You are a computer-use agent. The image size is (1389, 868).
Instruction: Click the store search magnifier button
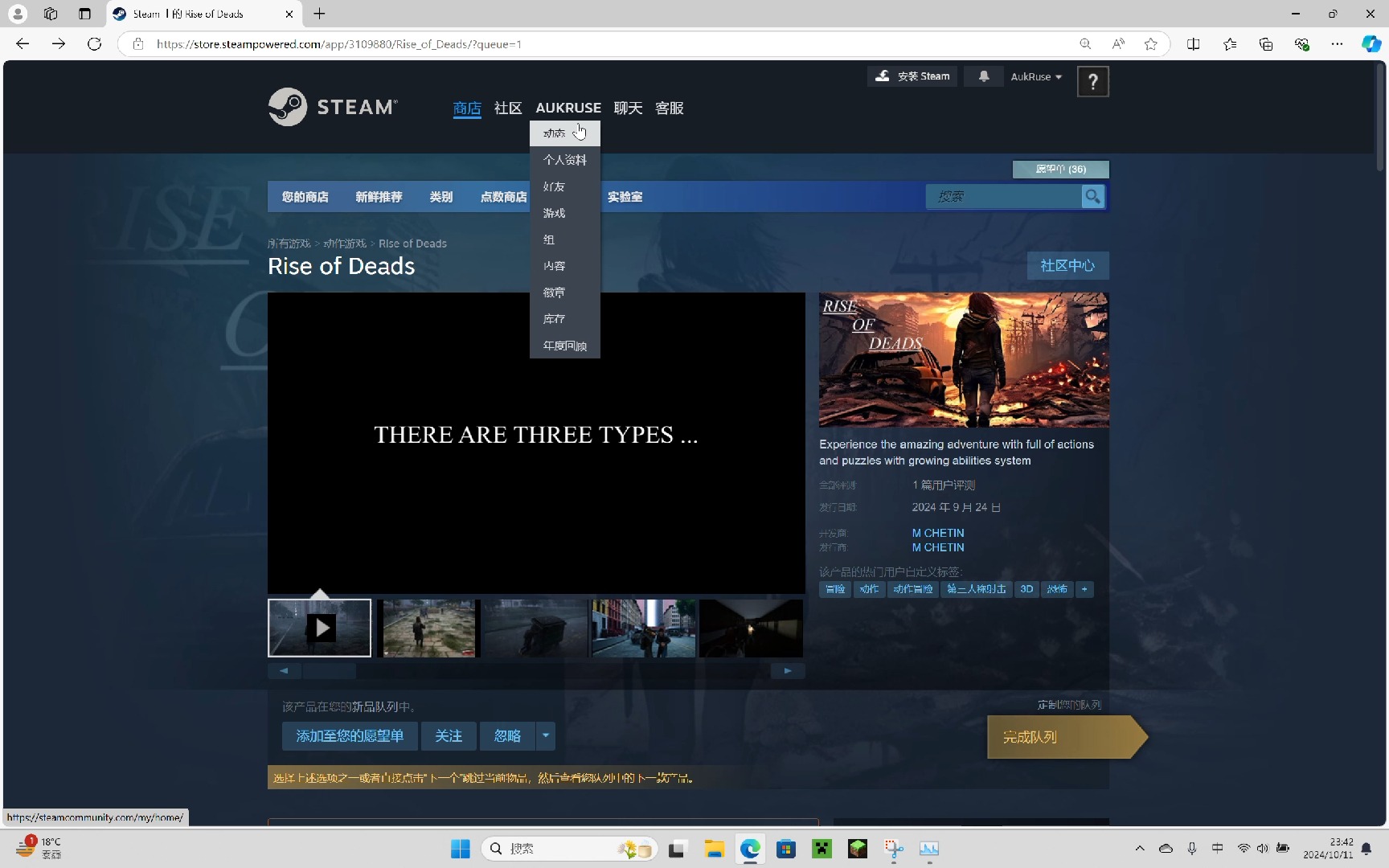1092,196
